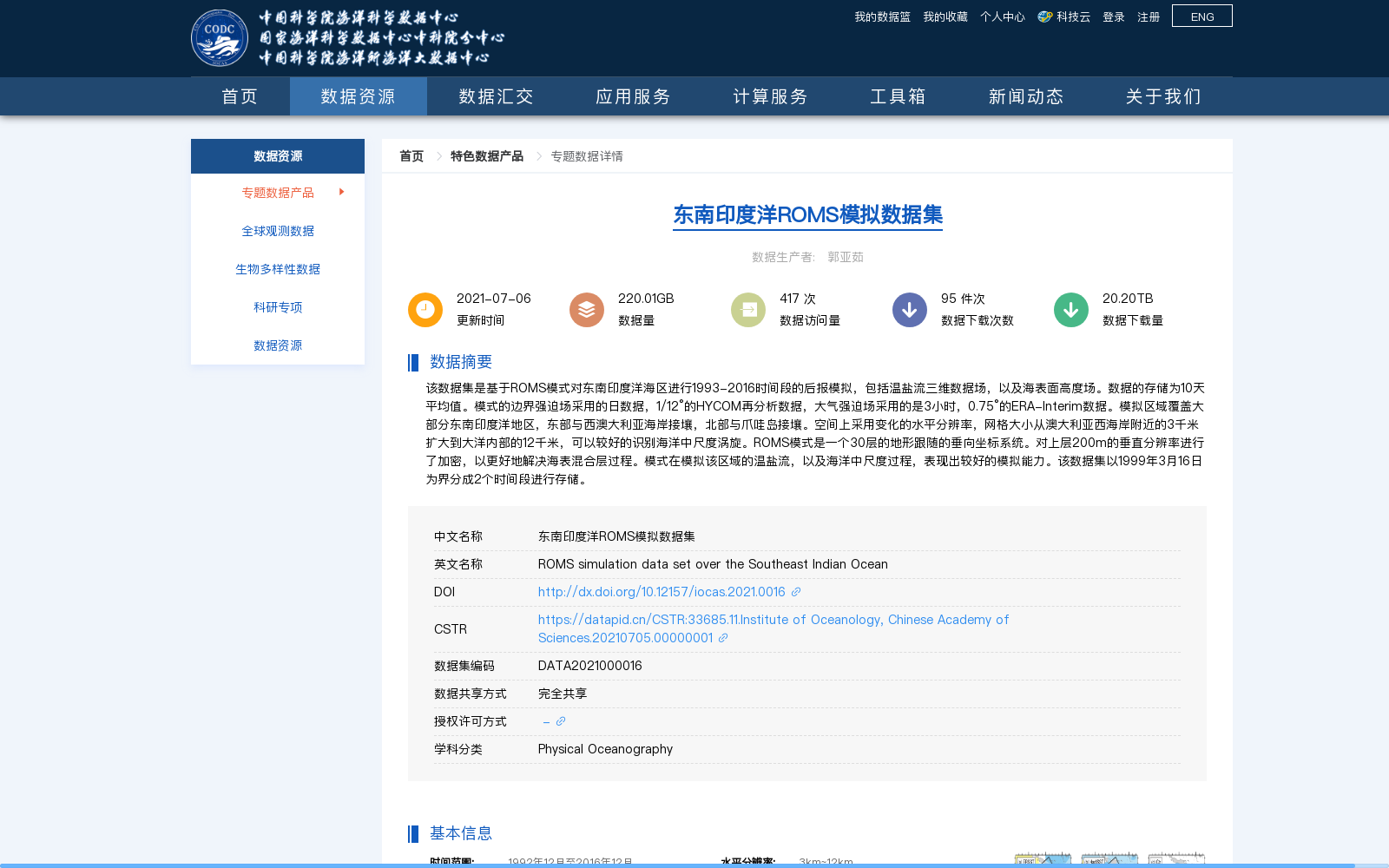Go to 个人中心
This screenshot has height=868, width=1389.
[x=1003, y=16]
